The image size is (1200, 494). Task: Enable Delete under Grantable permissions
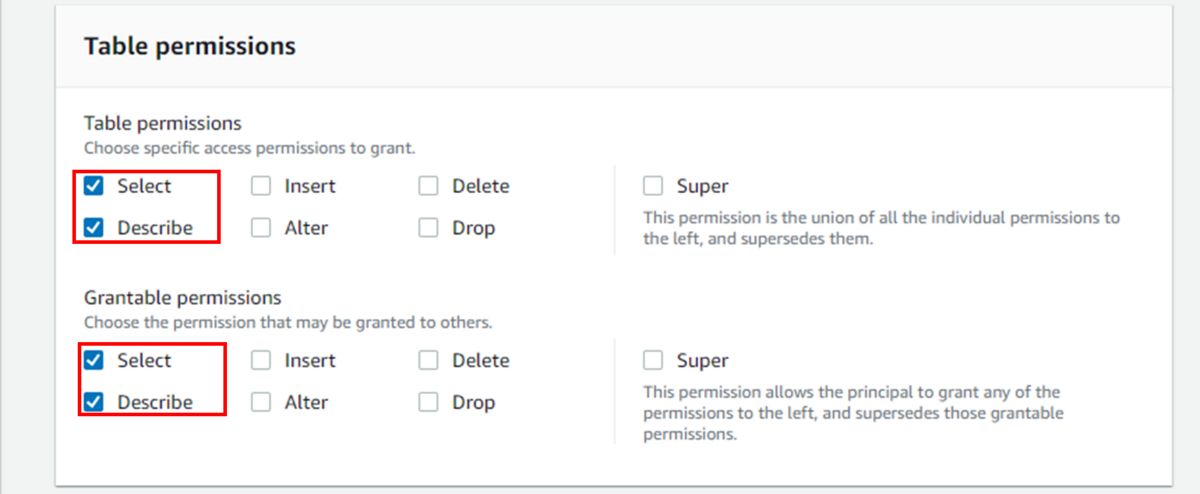(429, 360)
